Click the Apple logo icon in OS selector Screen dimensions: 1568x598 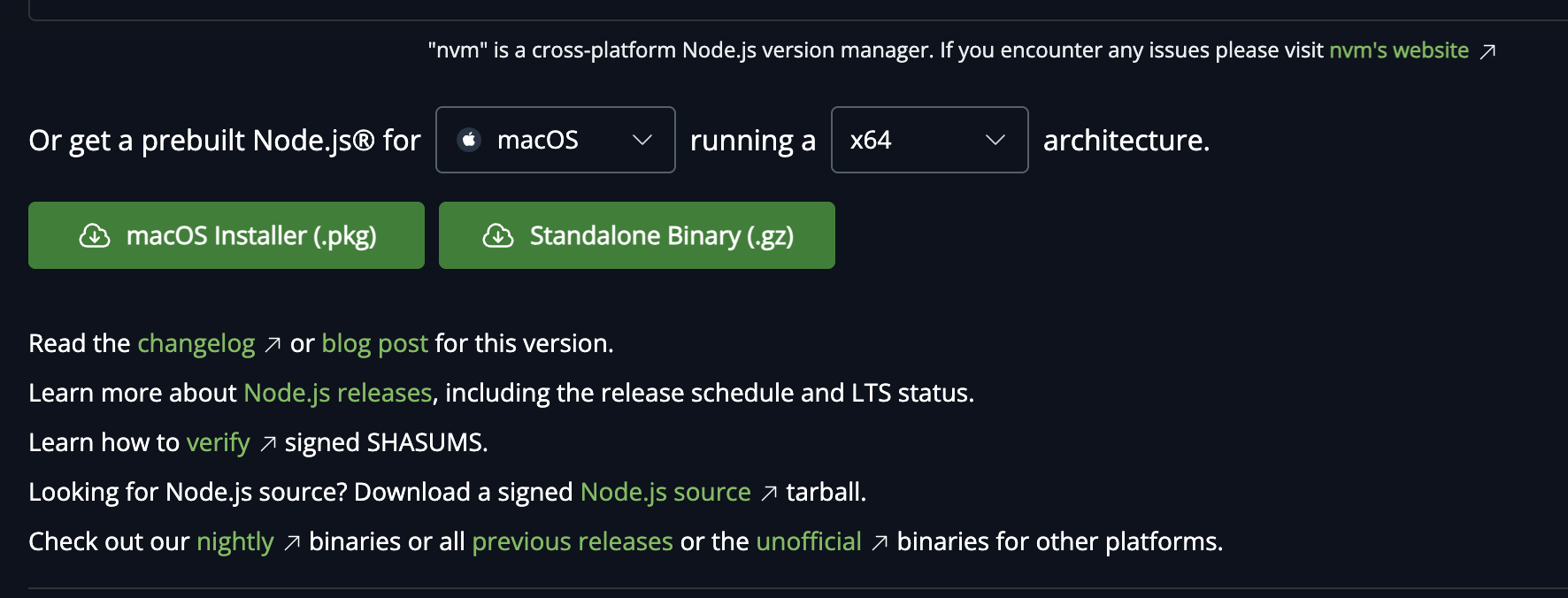(469, 140)
